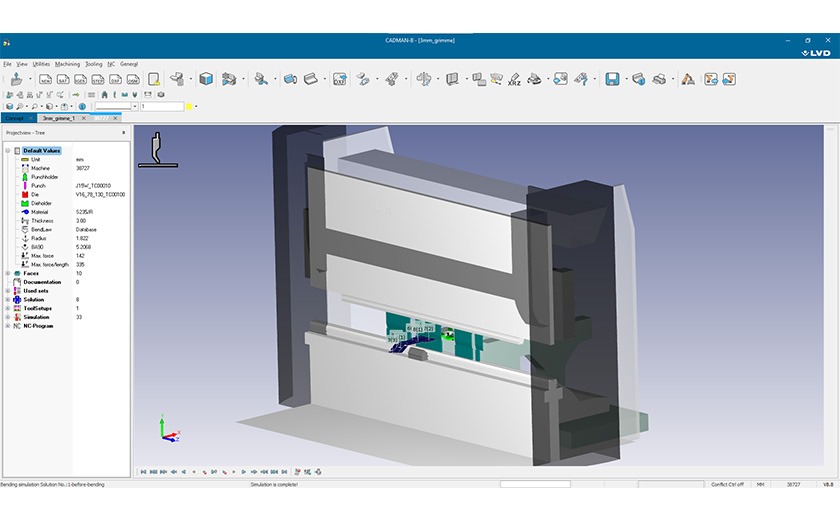Image resolution: width=840 pixels, height=520 pixels.
Task: Open the yellow color swatch dropdown arrow
Action: [196, 107]
